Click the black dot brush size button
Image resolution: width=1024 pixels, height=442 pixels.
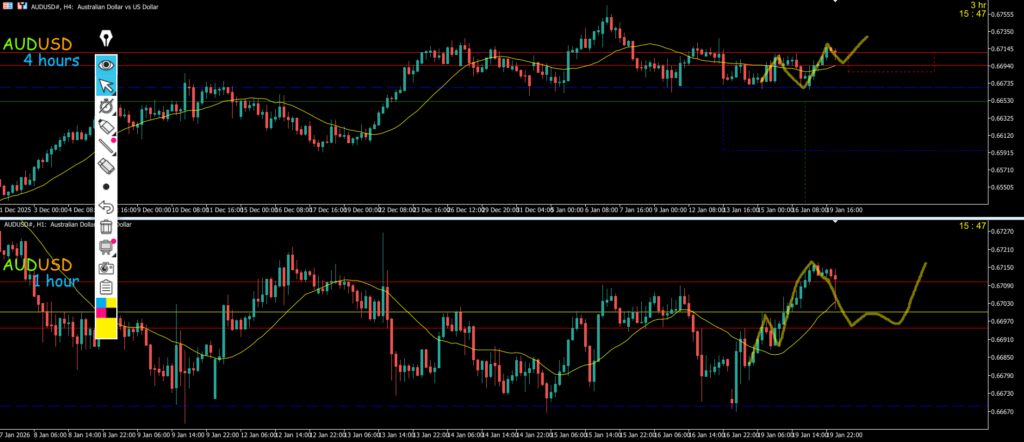(106, 186)
